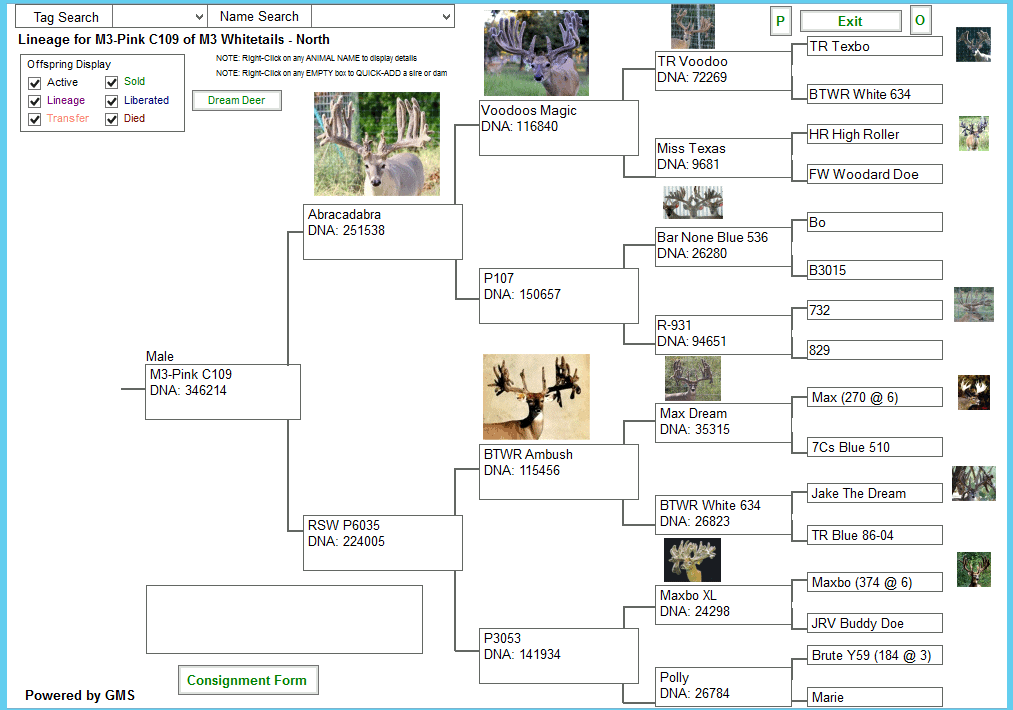Screen dimensions: 1013x710
Task: Click the Max Dream thumbnail photo
Action: (x=692, y=379)
